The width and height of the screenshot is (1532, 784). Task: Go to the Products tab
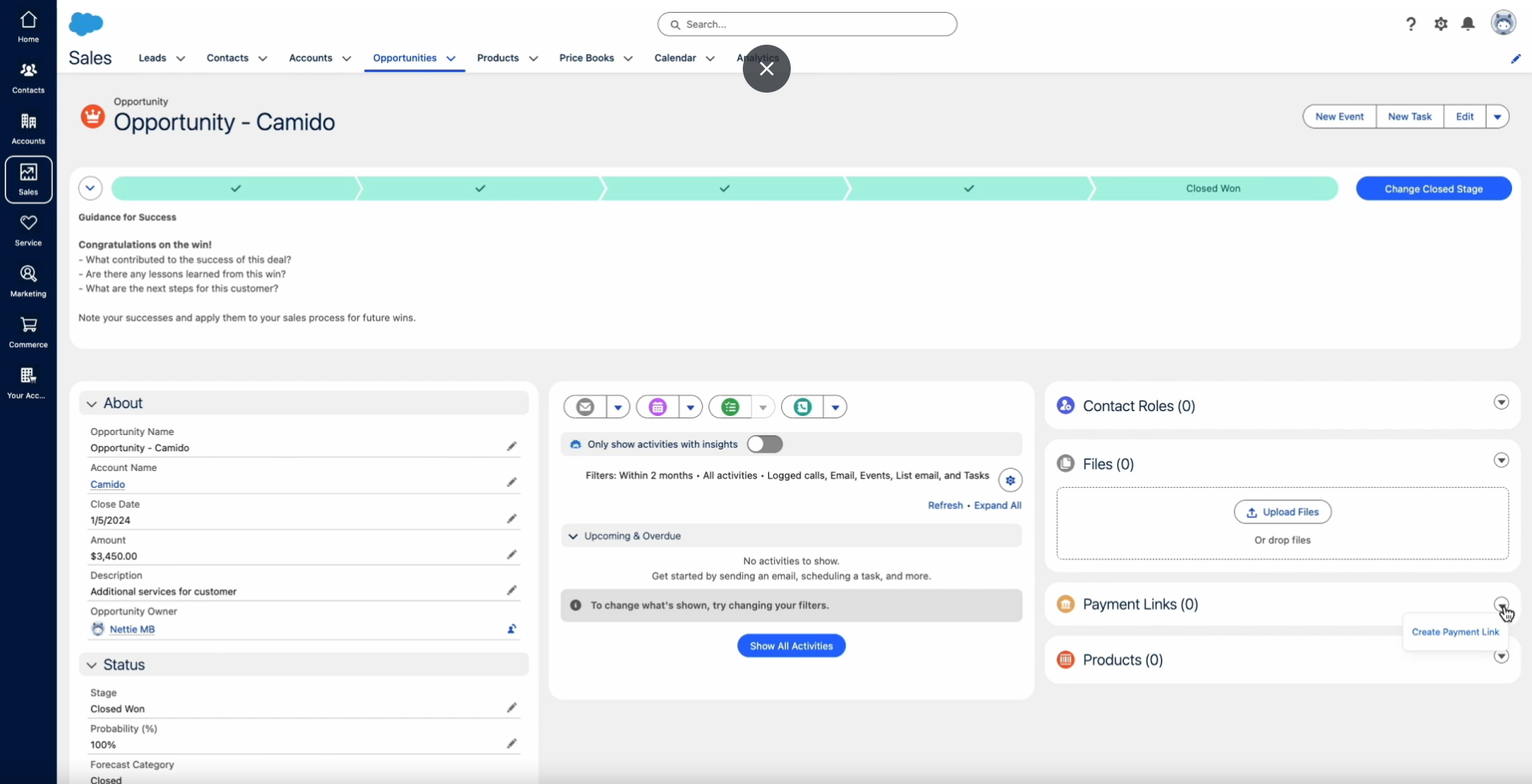[498, 58]
